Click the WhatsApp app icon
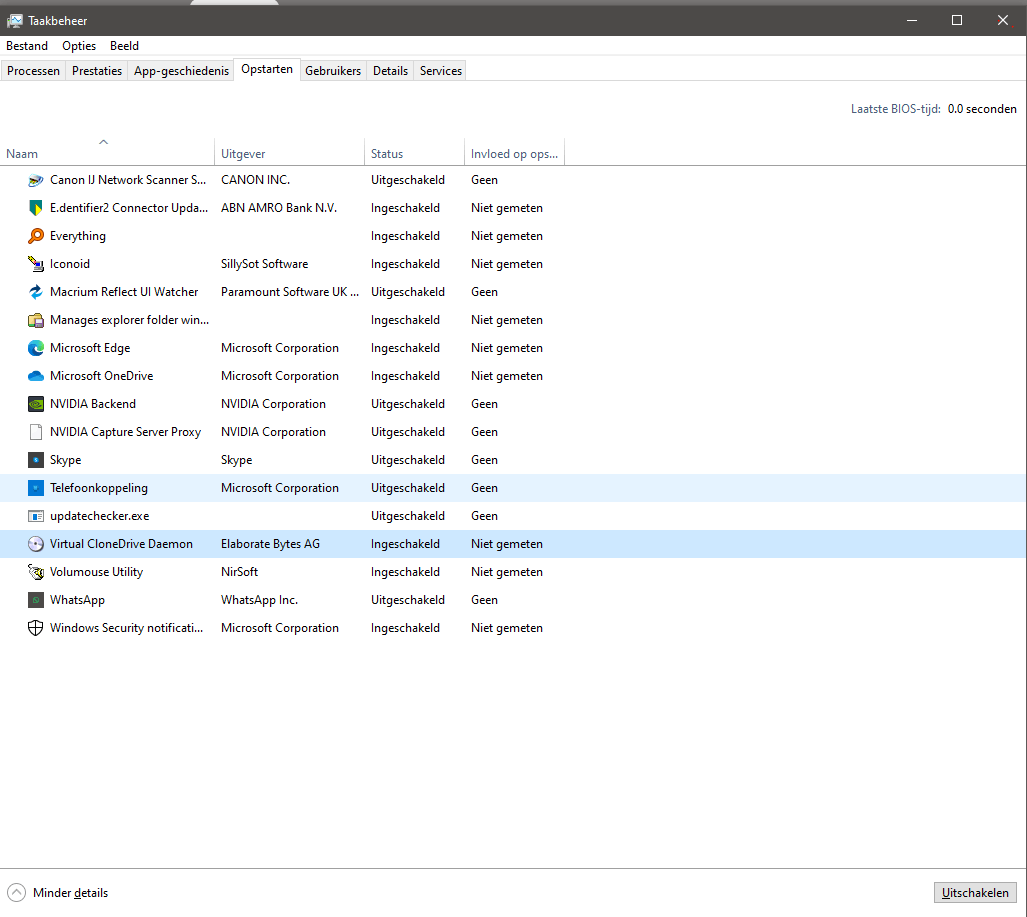The width and height of the screenshot is (1027, 917). click(x=36, y=600)
